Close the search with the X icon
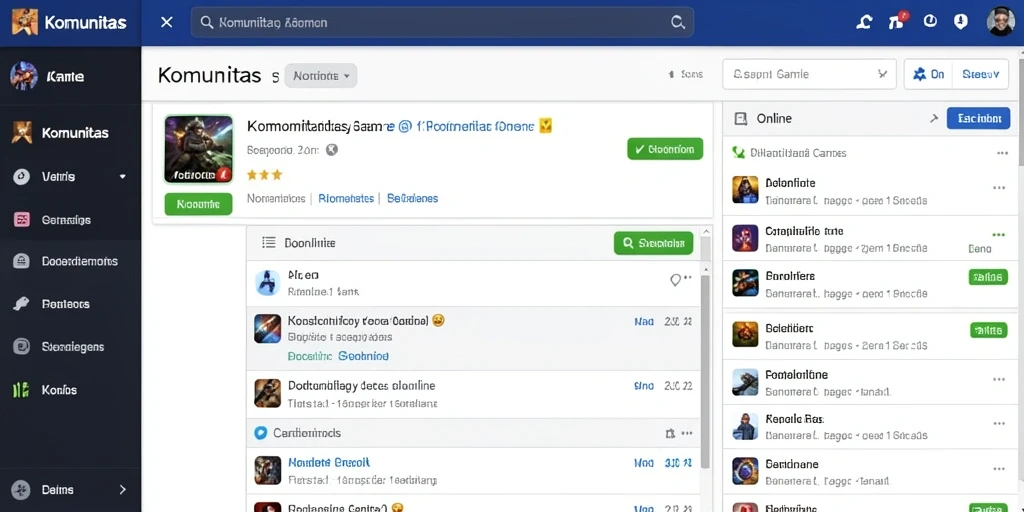The height and width of the screenshot is (512, 1024). pyautogui.click(x=167, y=22)
